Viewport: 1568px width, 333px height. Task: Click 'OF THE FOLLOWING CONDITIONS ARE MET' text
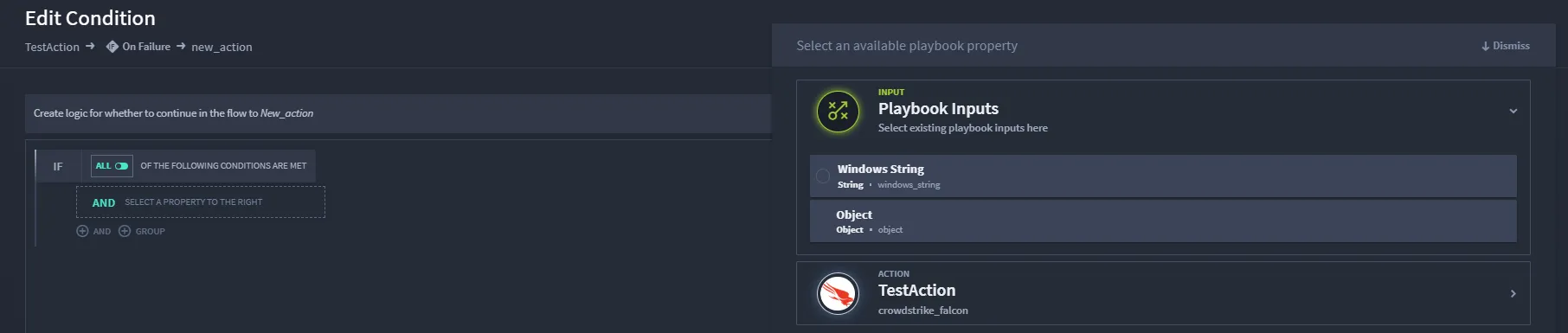click(x=223, y=166)
